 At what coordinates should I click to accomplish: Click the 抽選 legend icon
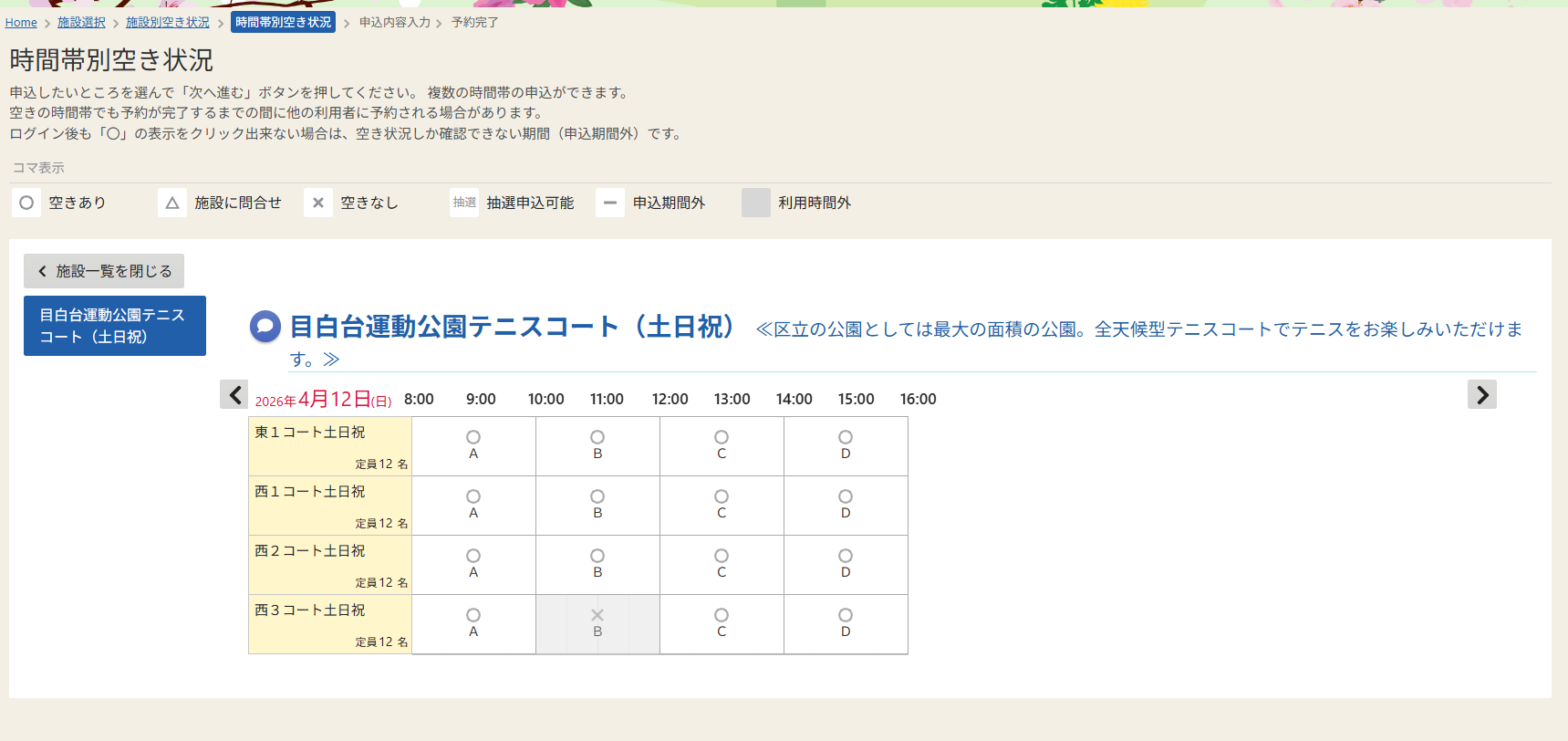pyautogui.click(x=464, y=203)
